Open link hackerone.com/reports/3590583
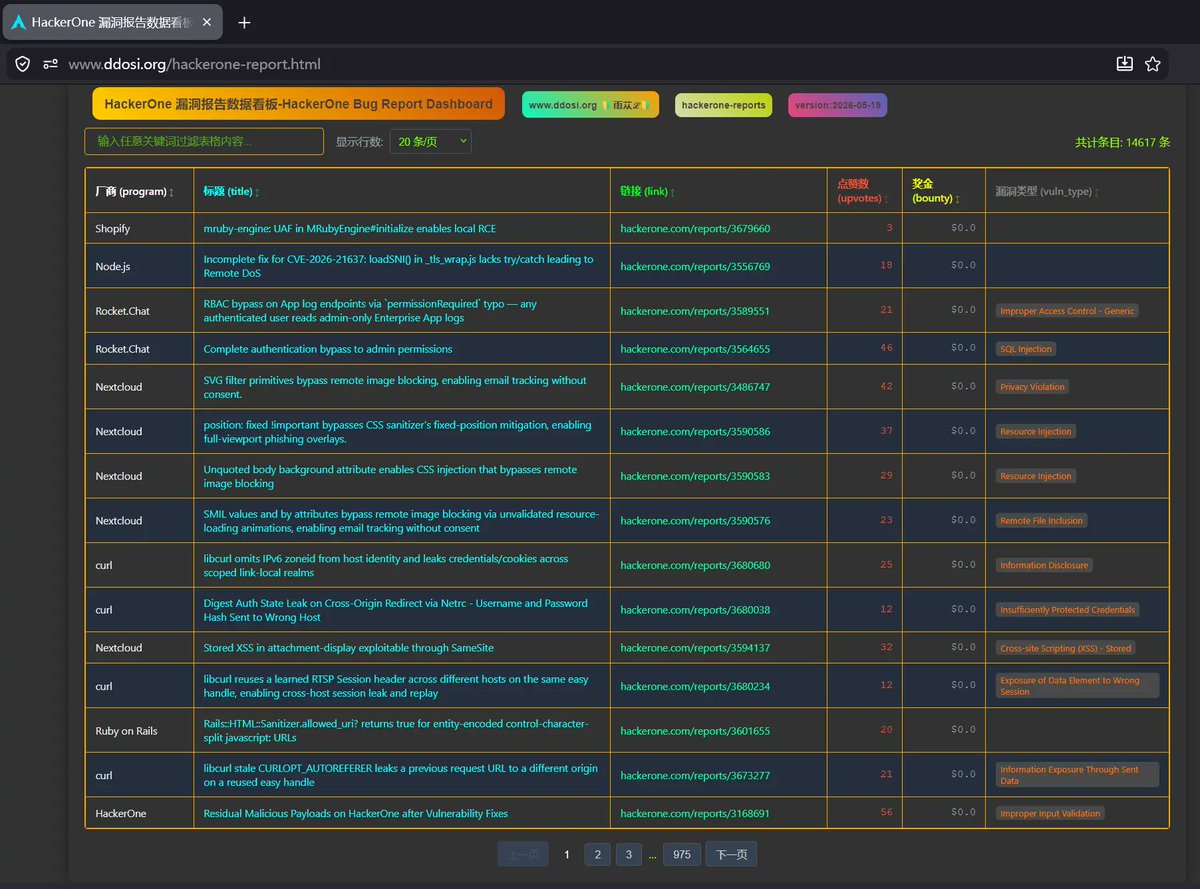Image resolution: width=1200 pixels, height=889 pixels. [695, 476]
